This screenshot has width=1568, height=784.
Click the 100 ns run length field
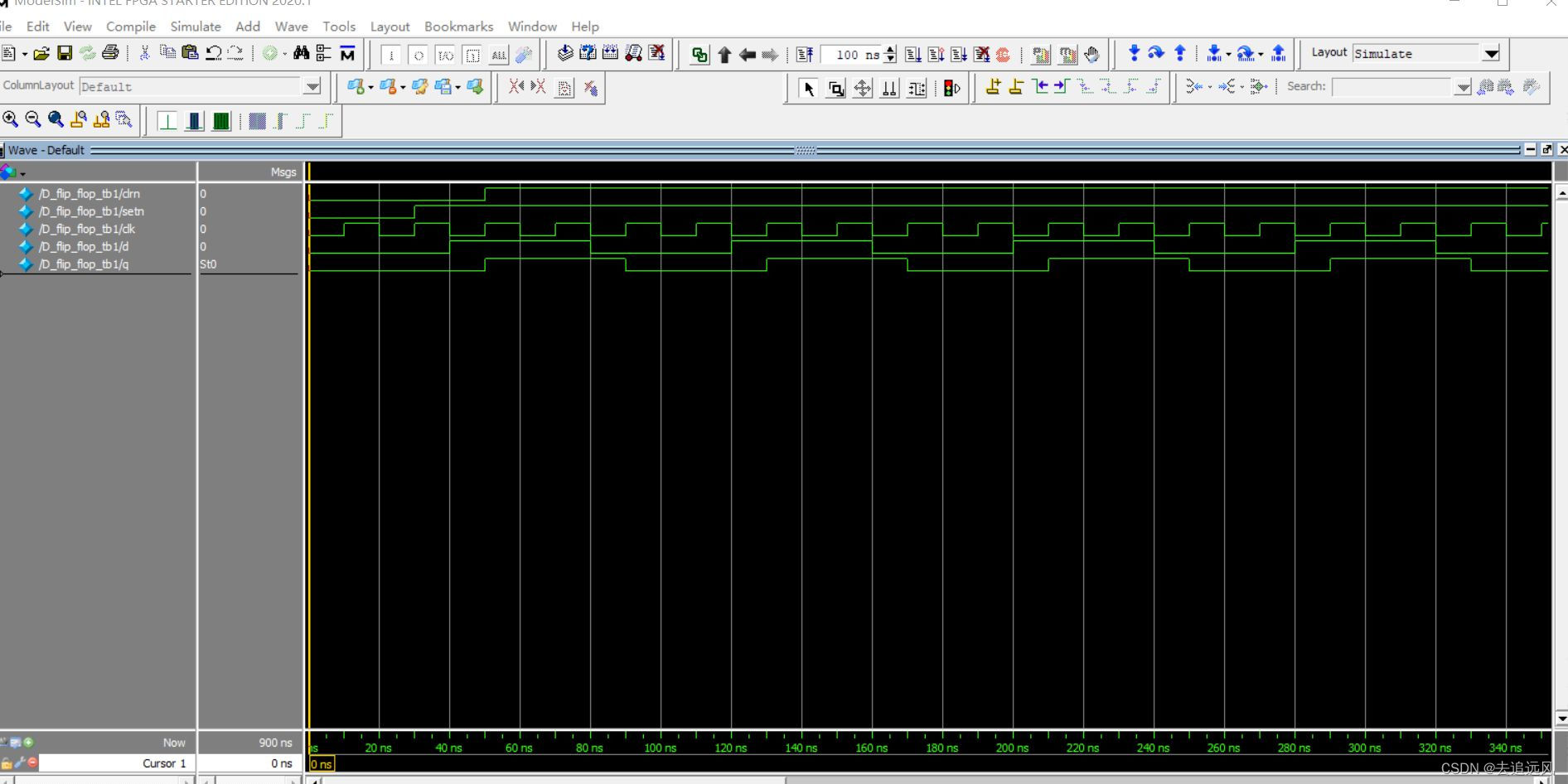851,55
